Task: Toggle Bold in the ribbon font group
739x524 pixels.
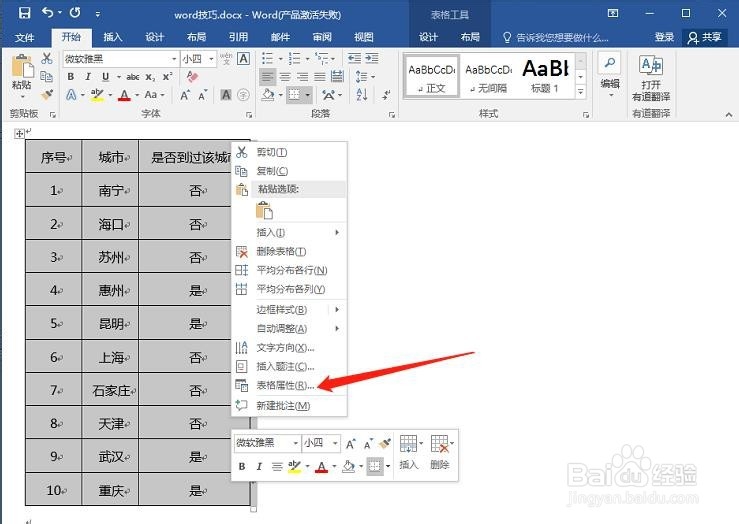Action: pos(71,77)
